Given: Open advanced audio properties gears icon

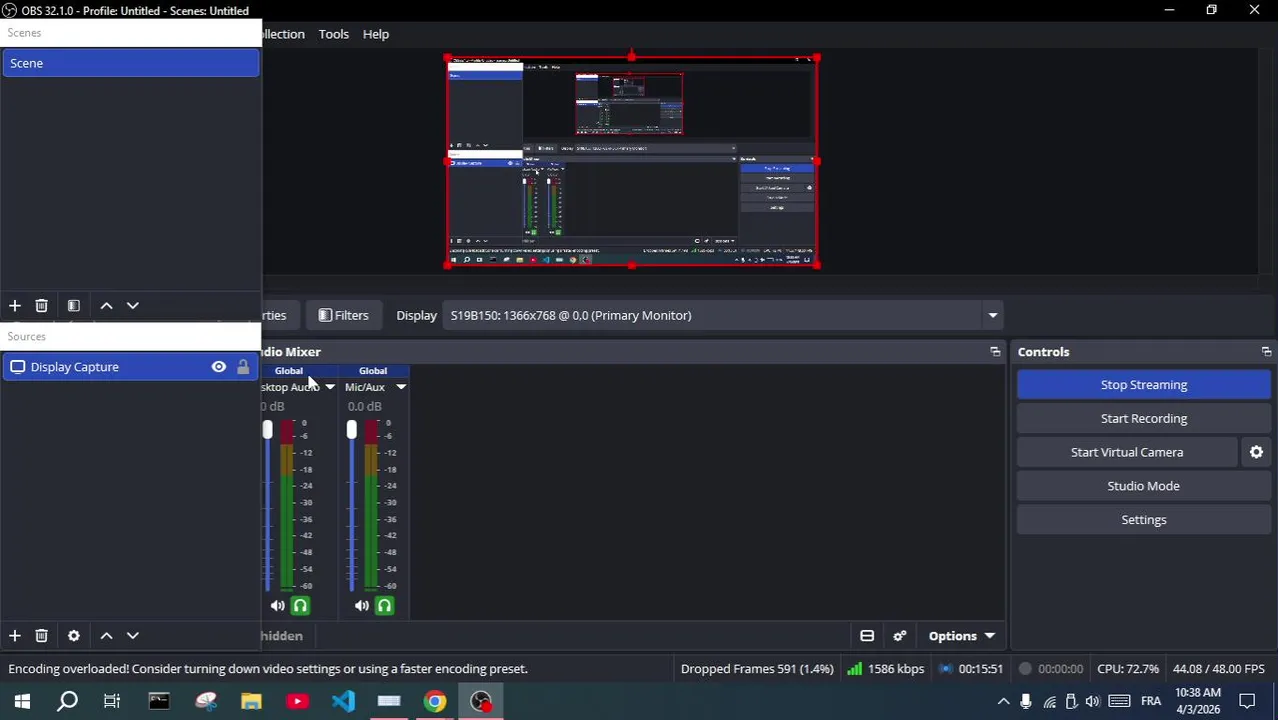Looking at the screenshot, I should pyautogui.click(x=900, y=637).
